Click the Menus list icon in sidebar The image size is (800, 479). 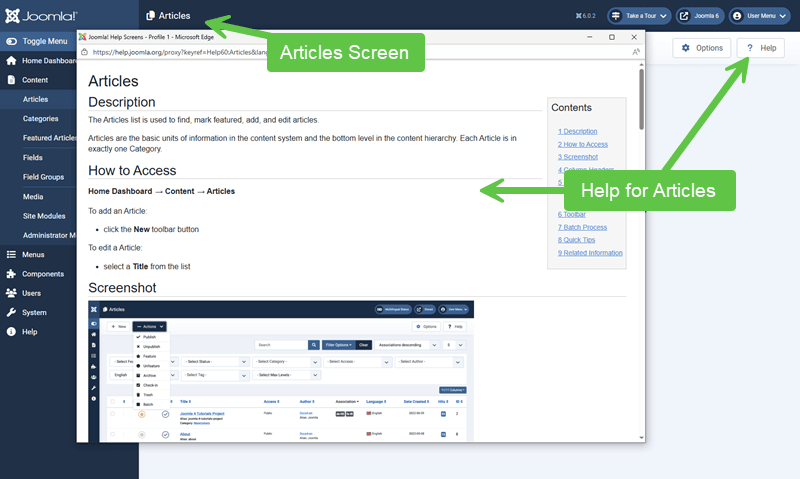(11, 255)
